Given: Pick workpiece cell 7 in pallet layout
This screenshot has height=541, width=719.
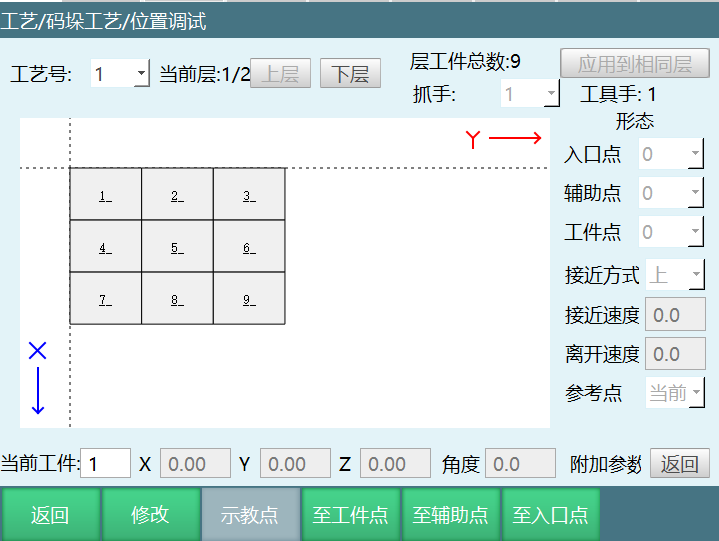Looking at the screenshot, I should [105, 299].
